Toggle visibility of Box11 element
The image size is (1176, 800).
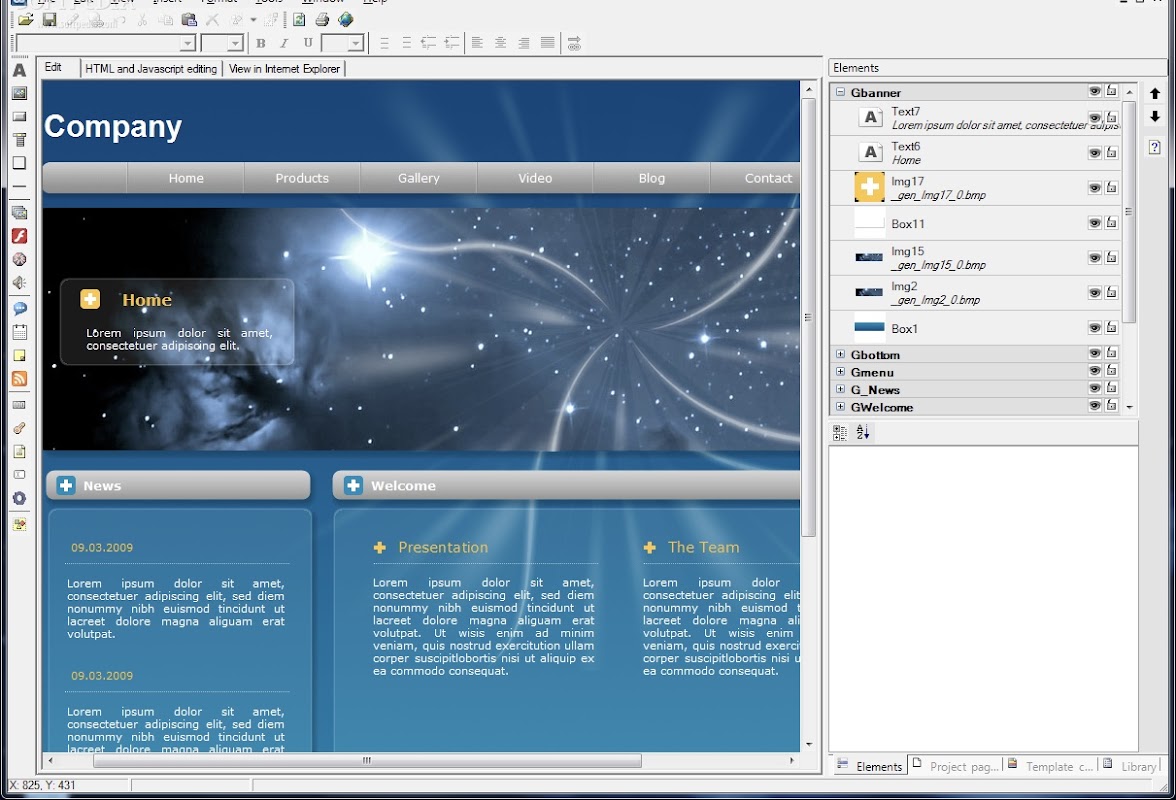click(1095, 223)
